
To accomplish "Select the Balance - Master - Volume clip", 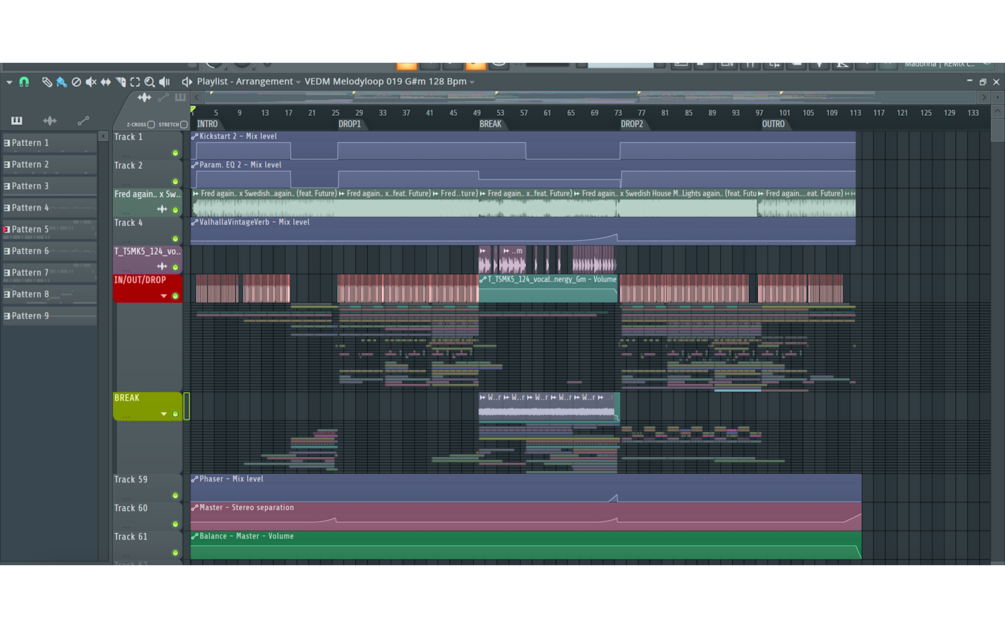I will pos(526,545).
